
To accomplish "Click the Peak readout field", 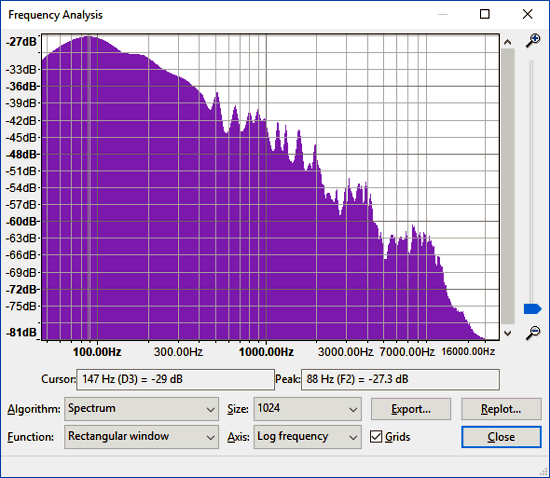I will point(400,379).
